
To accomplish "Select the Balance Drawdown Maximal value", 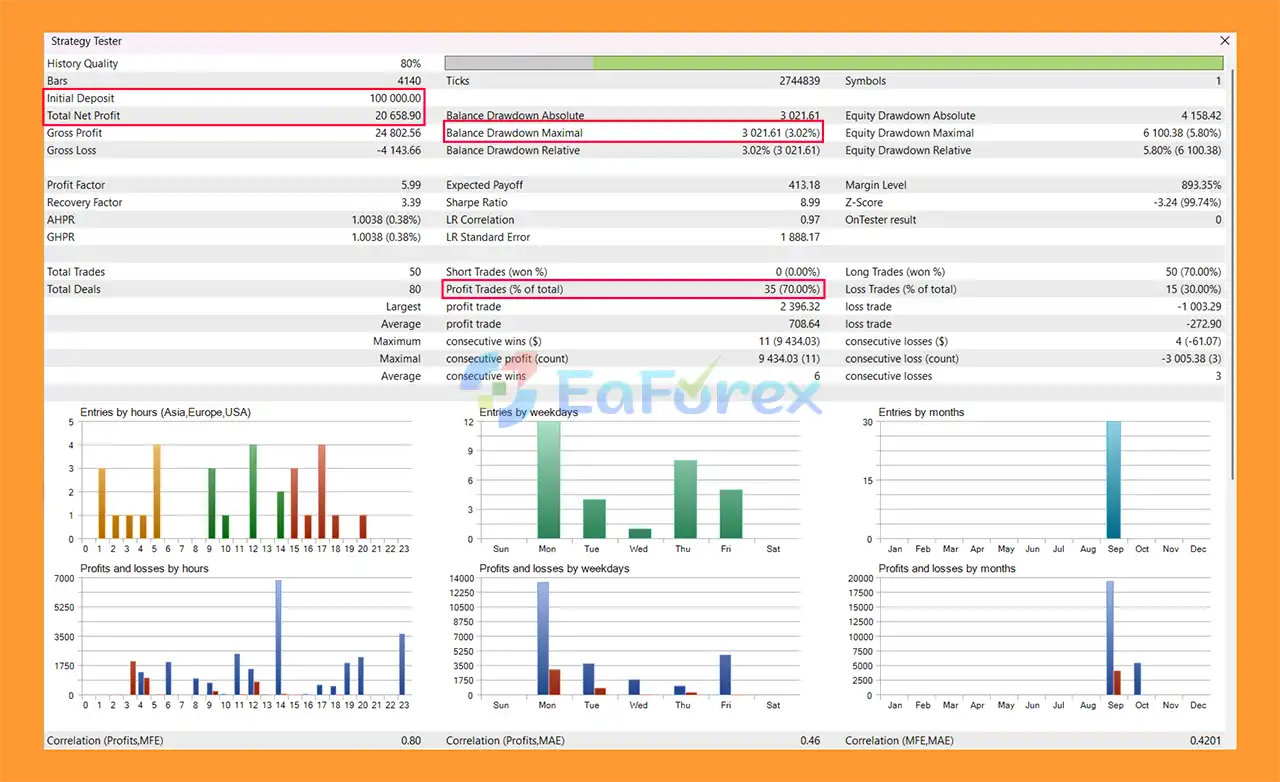I will pos(779,133).
